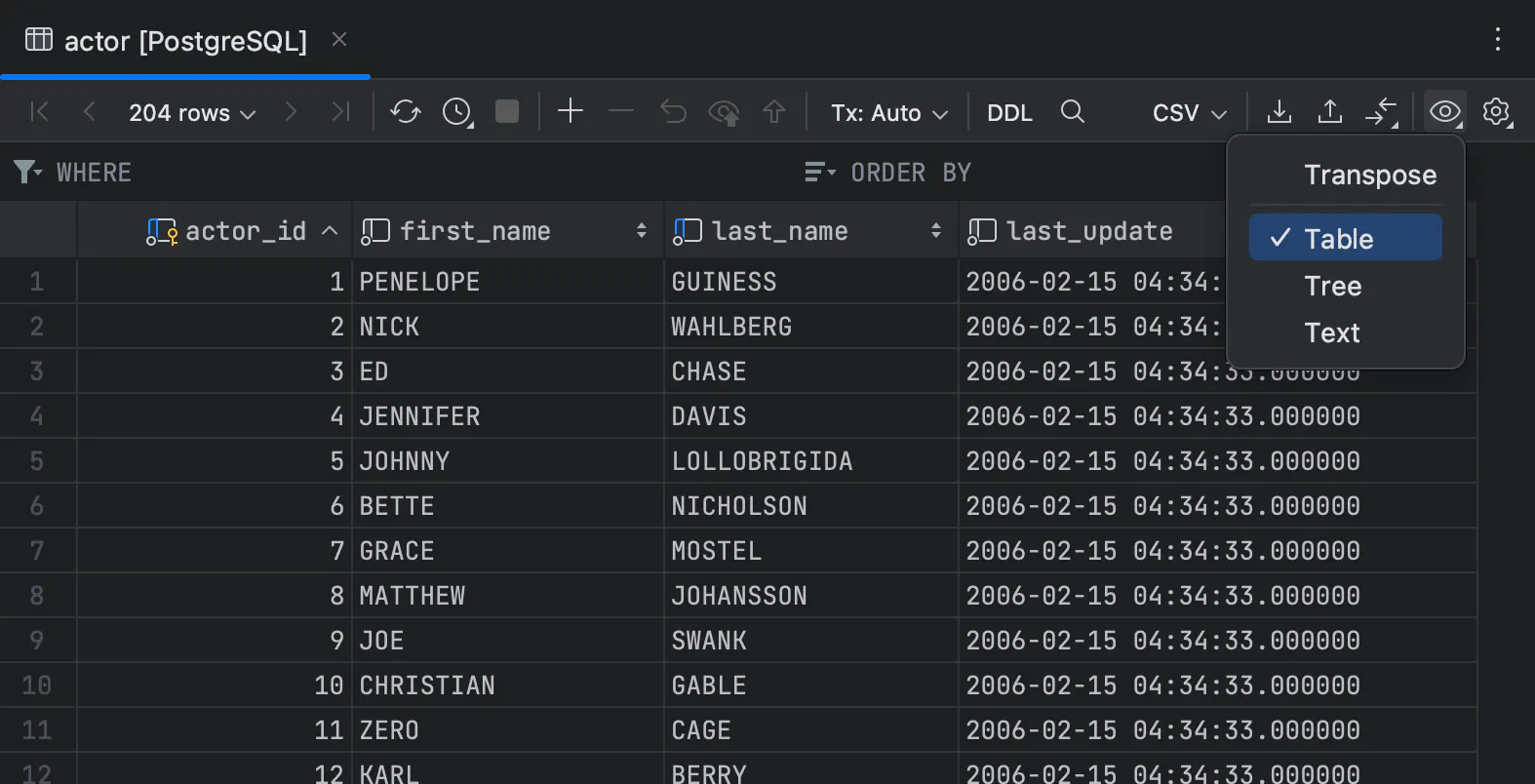The height and width of the screenshot is (784, 1535).
Task: Go to next page of rows
Action: tap(290, 112)
